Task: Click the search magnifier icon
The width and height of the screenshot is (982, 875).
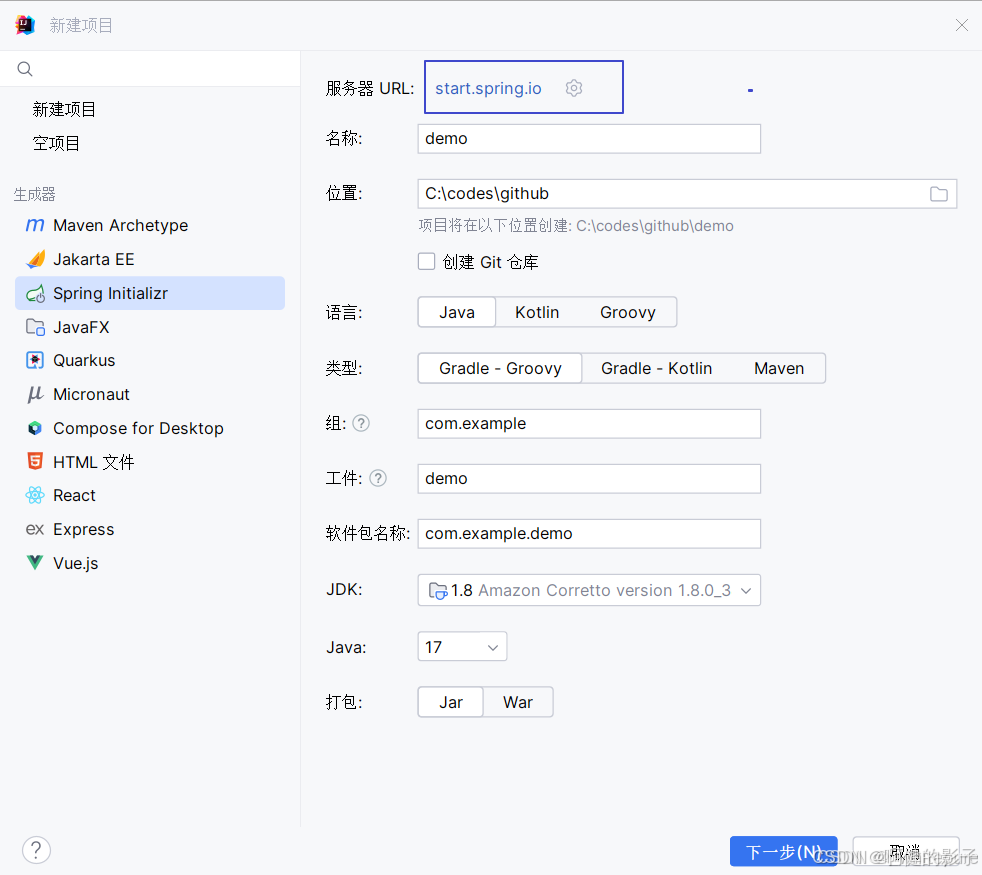Action: (x=24, y=69)
